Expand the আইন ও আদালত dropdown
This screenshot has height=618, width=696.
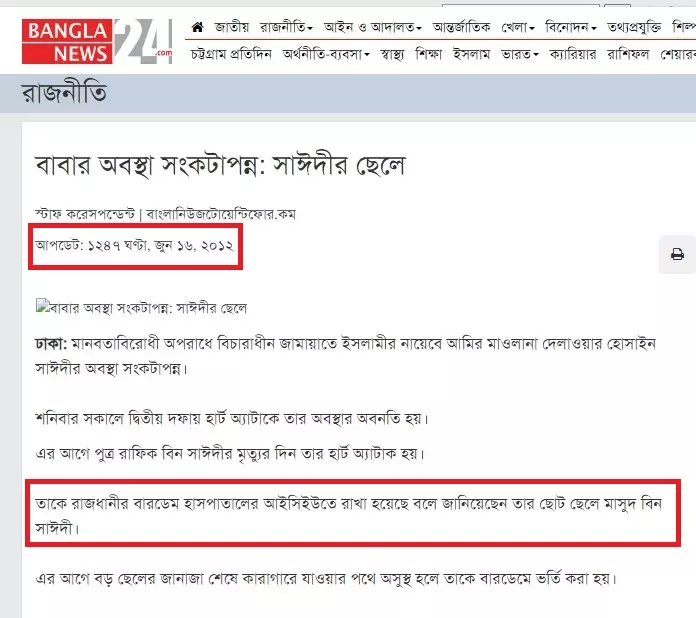[x=373, y=28]
